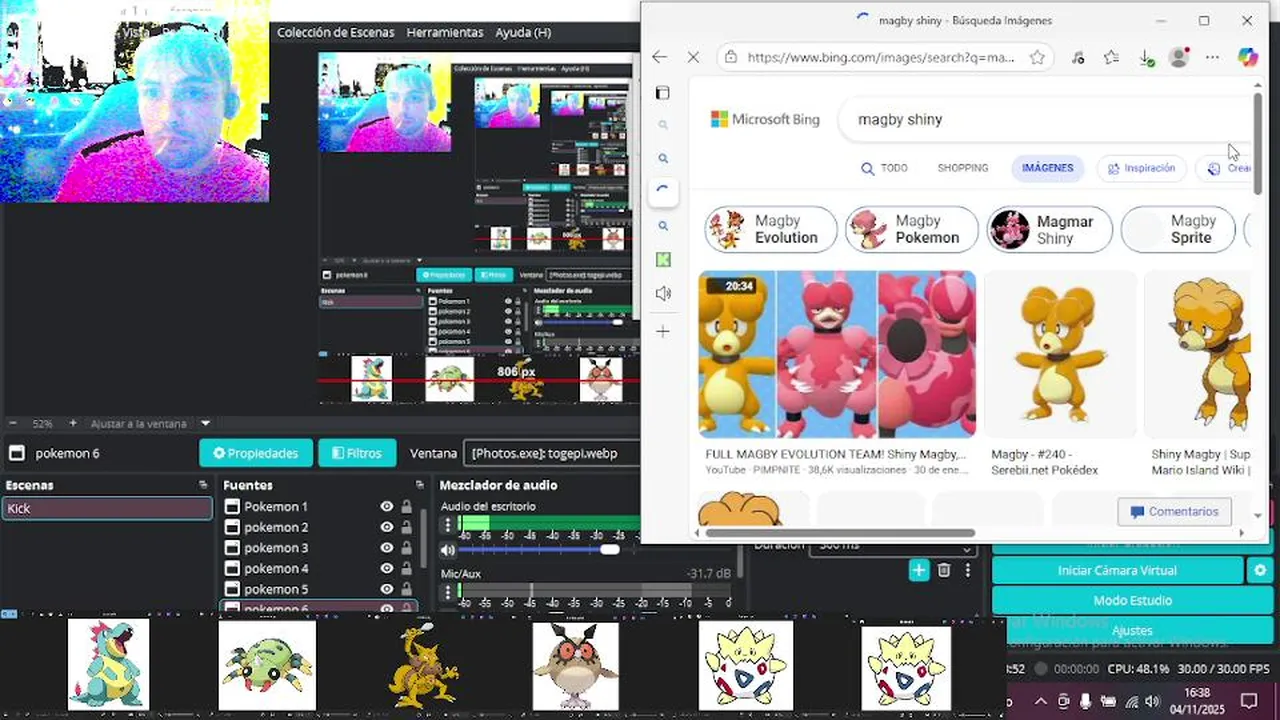Click the Edge sidebar speaker icon

662,293
